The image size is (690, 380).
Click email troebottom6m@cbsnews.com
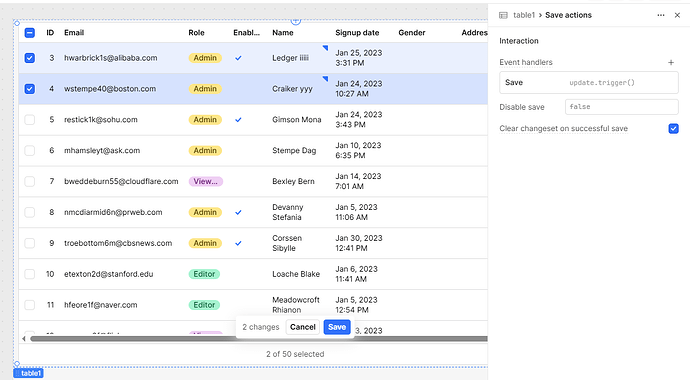pos(118,243)
